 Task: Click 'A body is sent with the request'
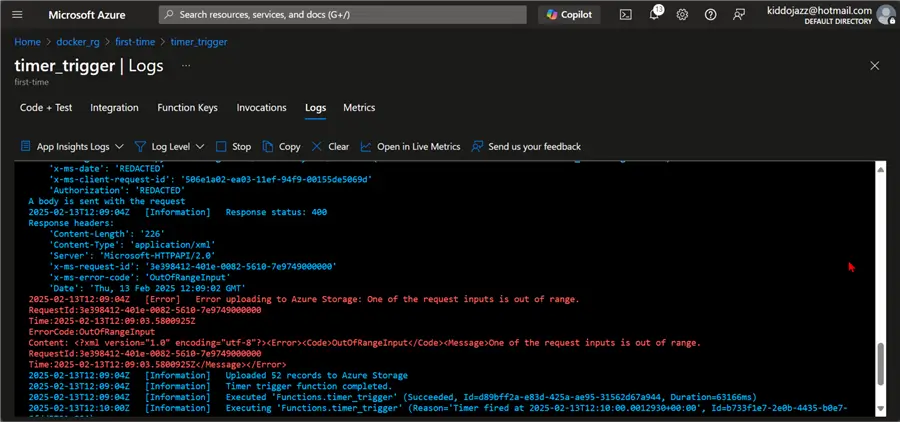pyautogui.click(x=107, y=202)
